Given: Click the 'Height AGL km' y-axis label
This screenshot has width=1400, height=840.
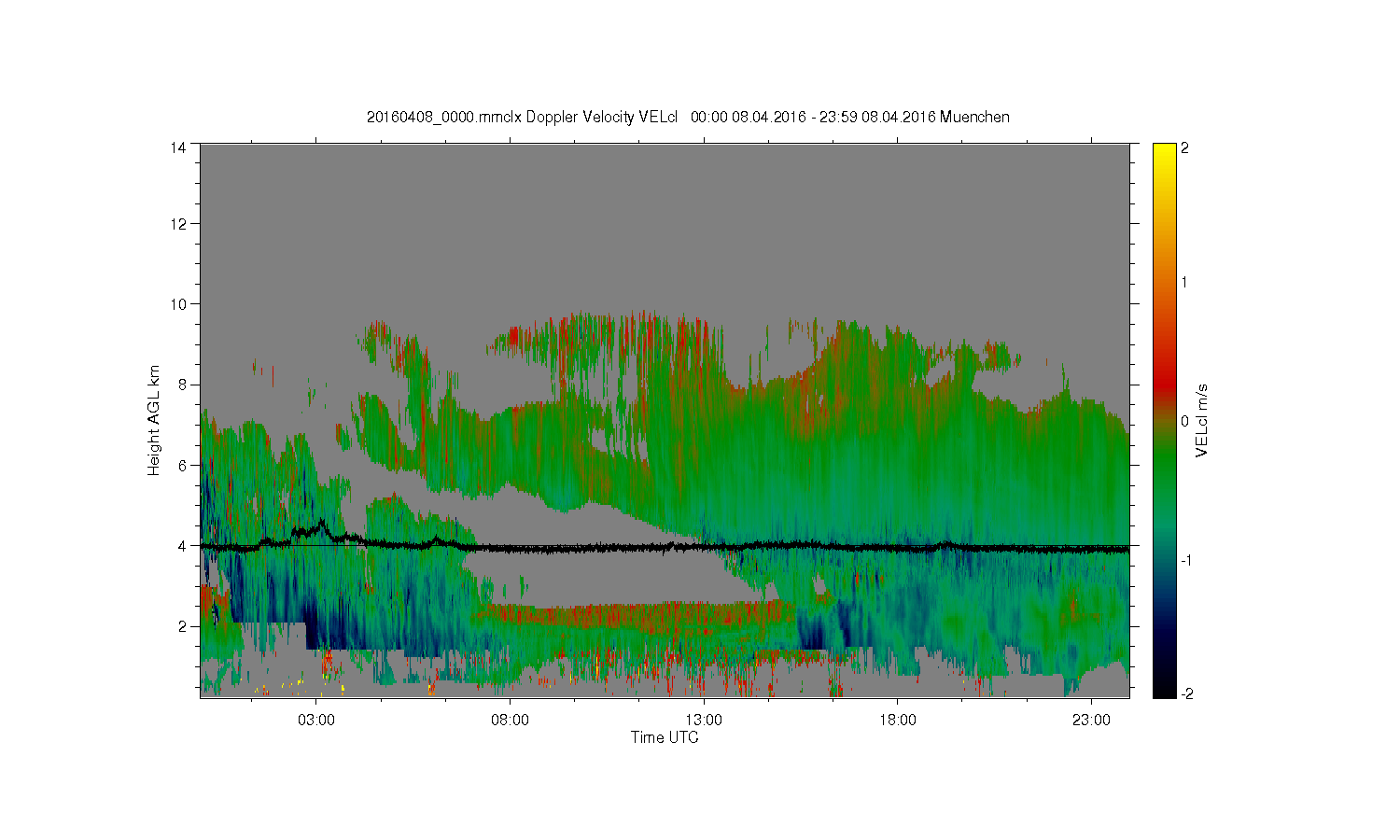Looking at the screenshot, I should [x=154, y=420].
